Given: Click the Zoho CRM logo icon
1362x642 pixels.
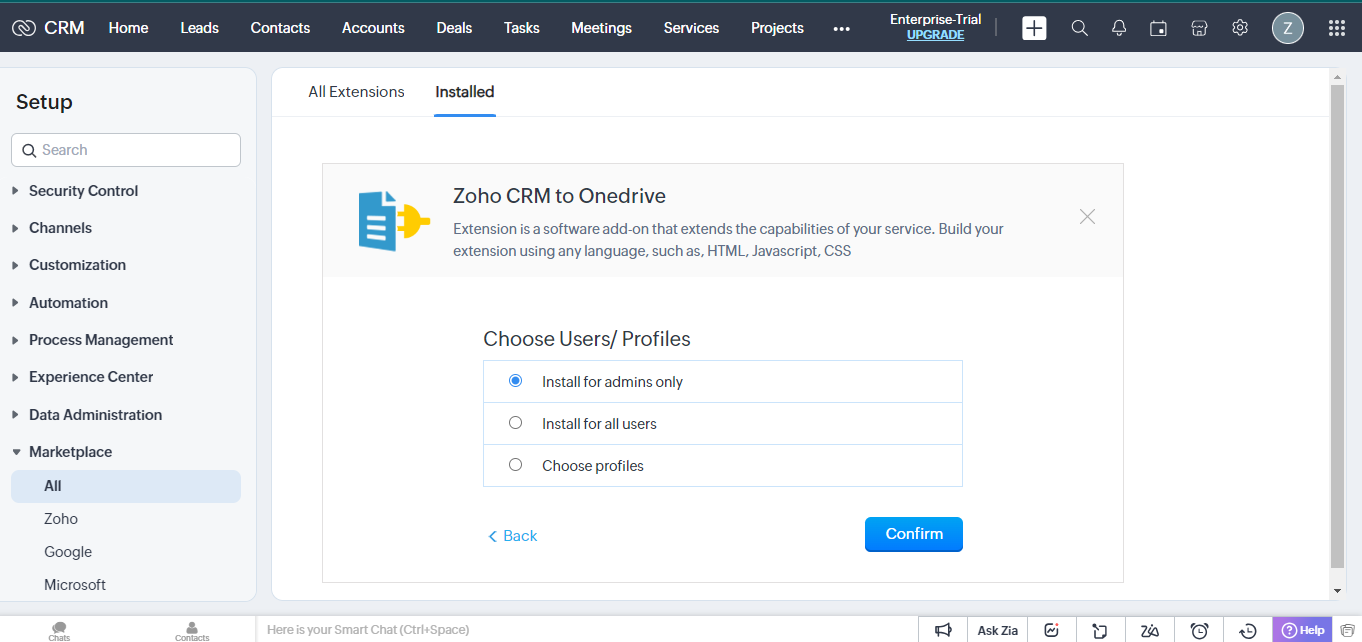Looking at the screenshot, I should coord(24,28).
